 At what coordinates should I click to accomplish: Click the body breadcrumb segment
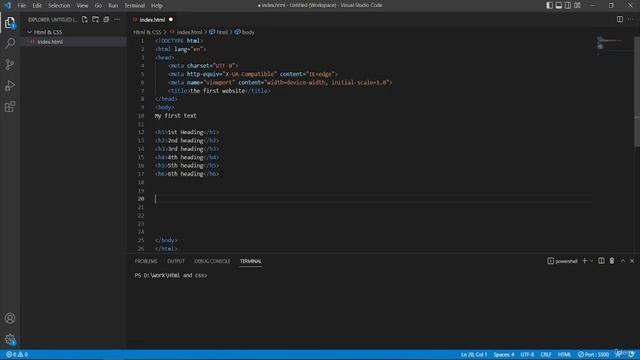point(248,32)
